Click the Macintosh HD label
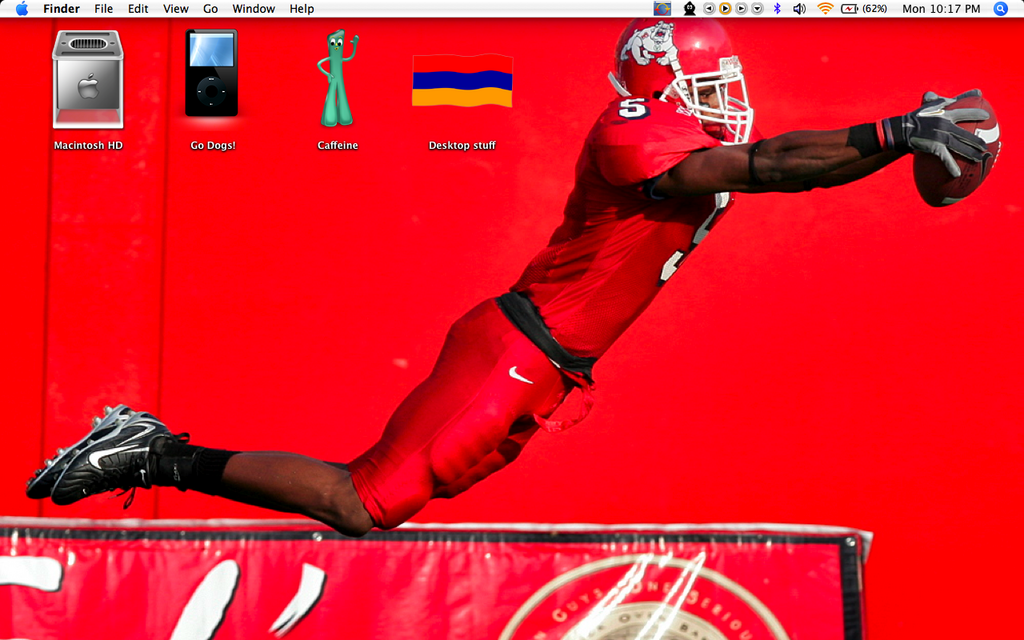This screenshot has height=640, width=1024. click(88, 145)
